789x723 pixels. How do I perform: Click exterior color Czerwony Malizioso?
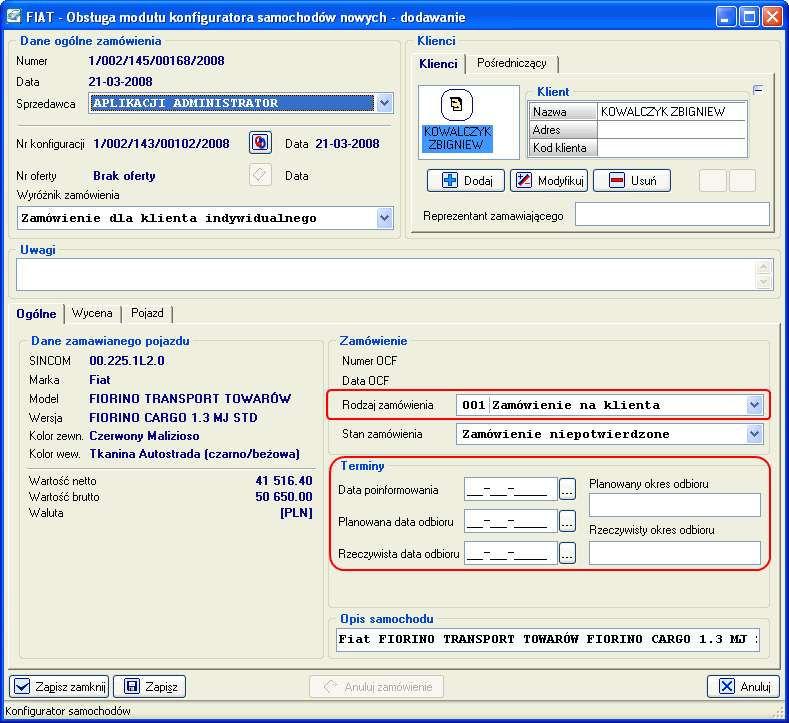(144, 436)
